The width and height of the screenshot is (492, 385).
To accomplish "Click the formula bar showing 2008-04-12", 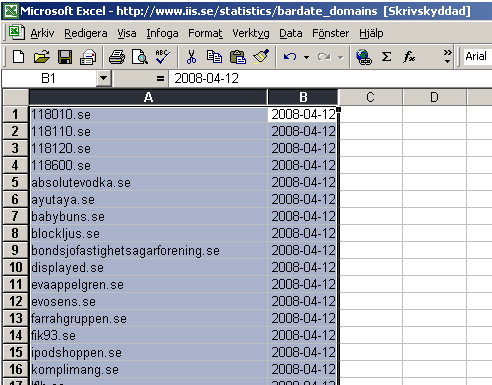I will tap(330, 79).
